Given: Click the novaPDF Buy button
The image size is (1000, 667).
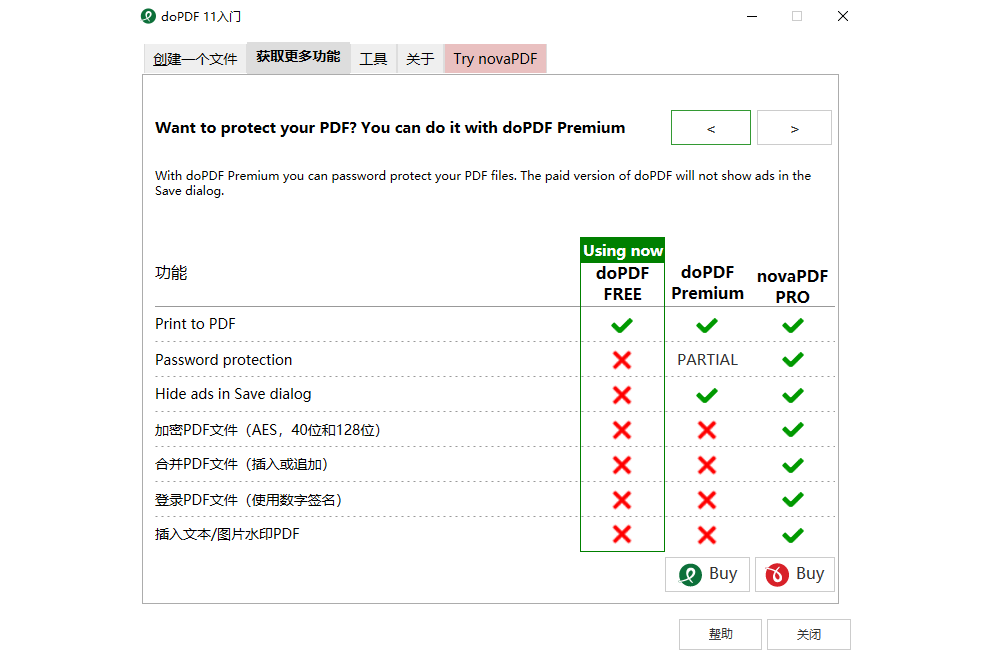Looking at the screenshot, I should (x=794, y=574).
